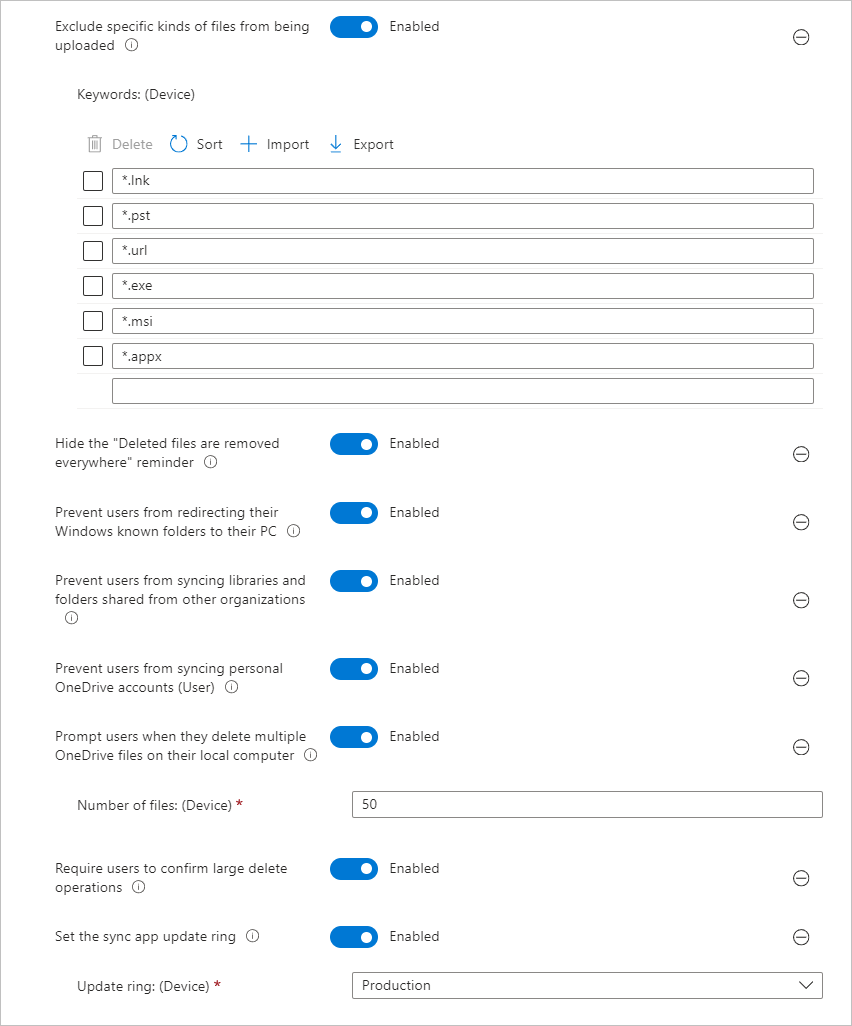This screenshot has width=852, height=1026.
Task: Click the Export arrow icon
Action: 336,144
